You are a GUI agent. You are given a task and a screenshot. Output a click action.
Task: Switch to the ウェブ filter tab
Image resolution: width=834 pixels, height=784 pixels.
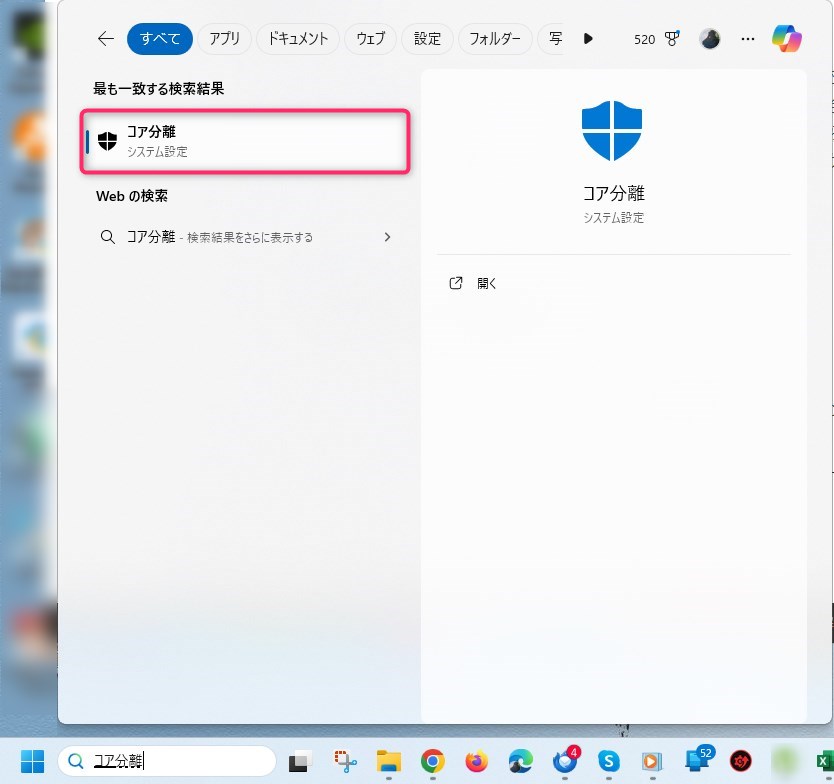click(x=370, y=39)
